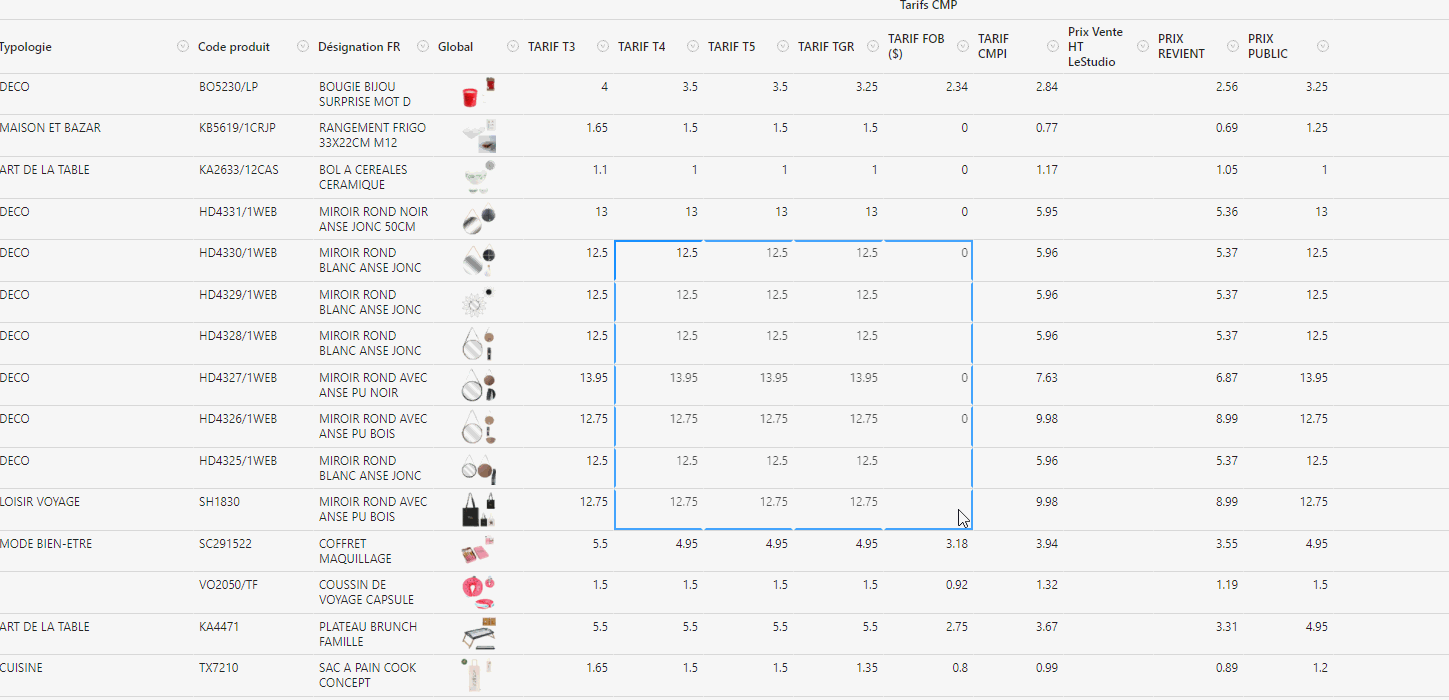Open the TARIF T4 column menu icon
Screen dimensions: 1449x700
693,46
